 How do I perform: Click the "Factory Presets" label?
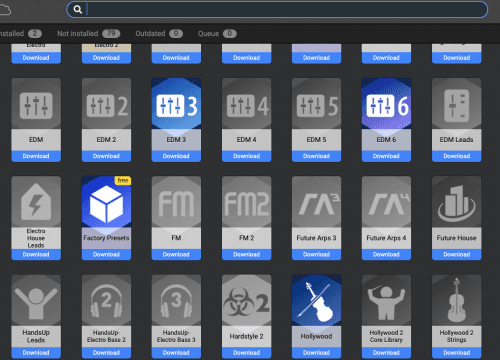point(106,238)
